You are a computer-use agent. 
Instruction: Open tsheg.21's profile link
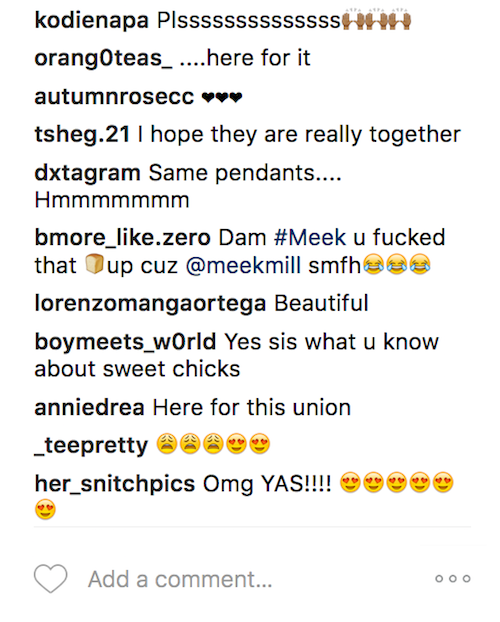pyautogui.click(x=82, y=135)
